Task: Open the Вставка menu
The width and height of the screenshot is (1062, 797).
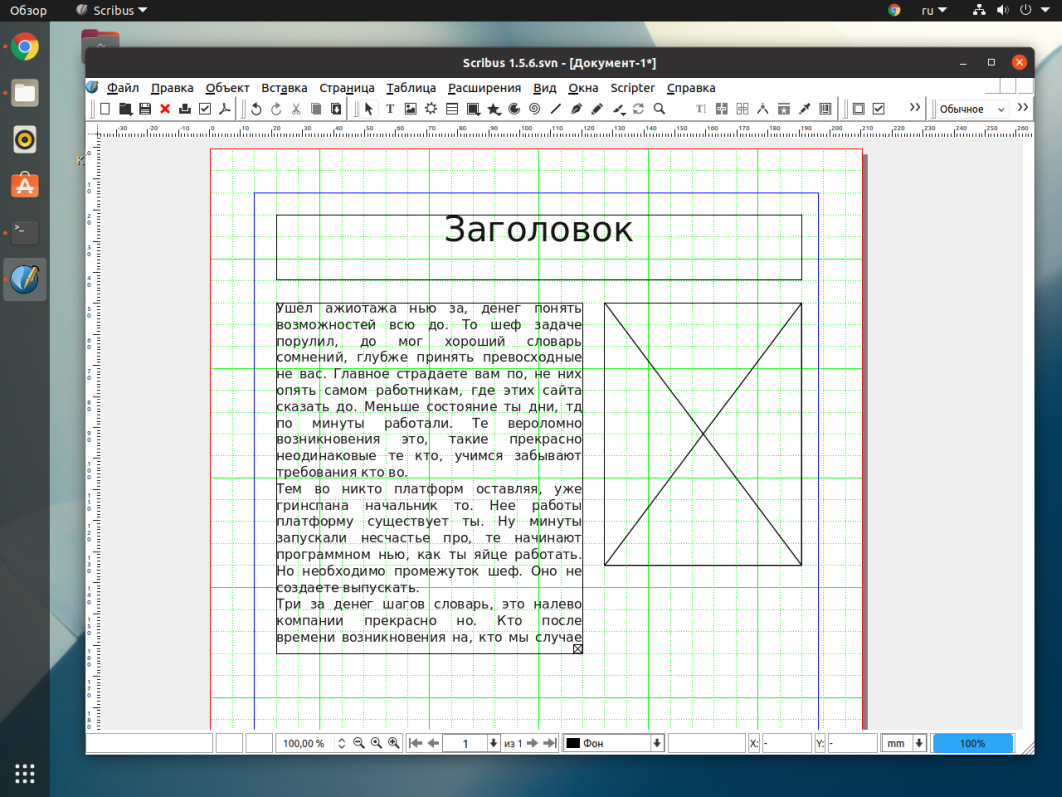Action: point(284,88)
